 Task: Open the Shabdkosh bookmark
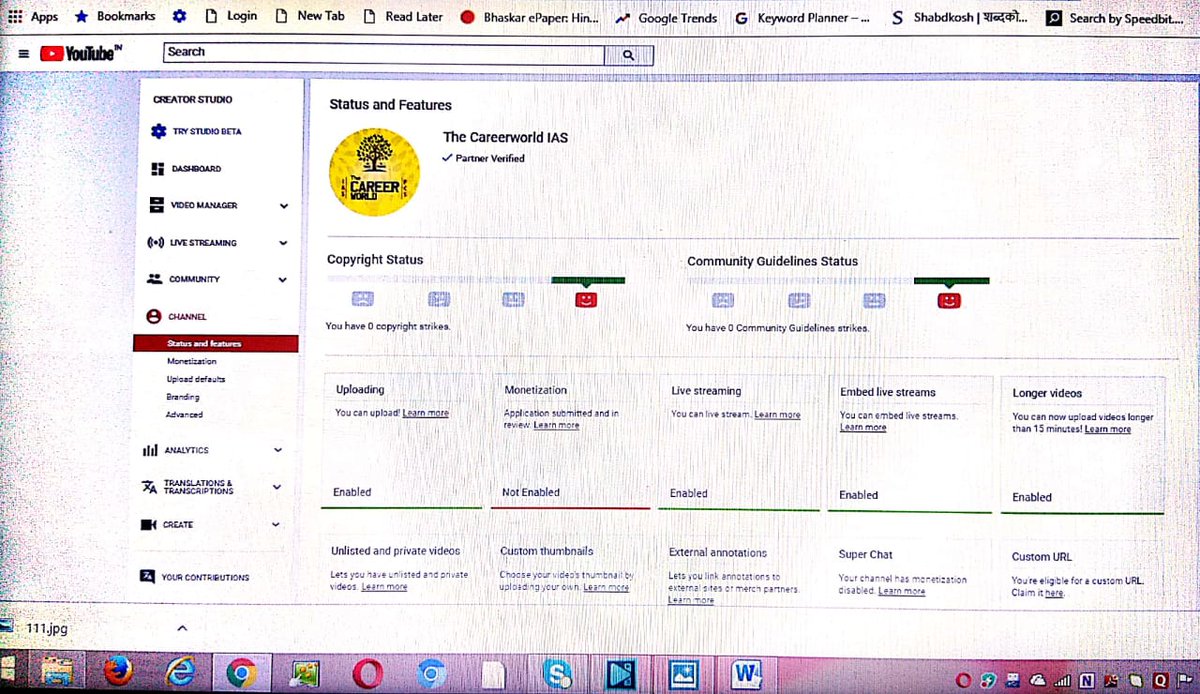point(958,17)
